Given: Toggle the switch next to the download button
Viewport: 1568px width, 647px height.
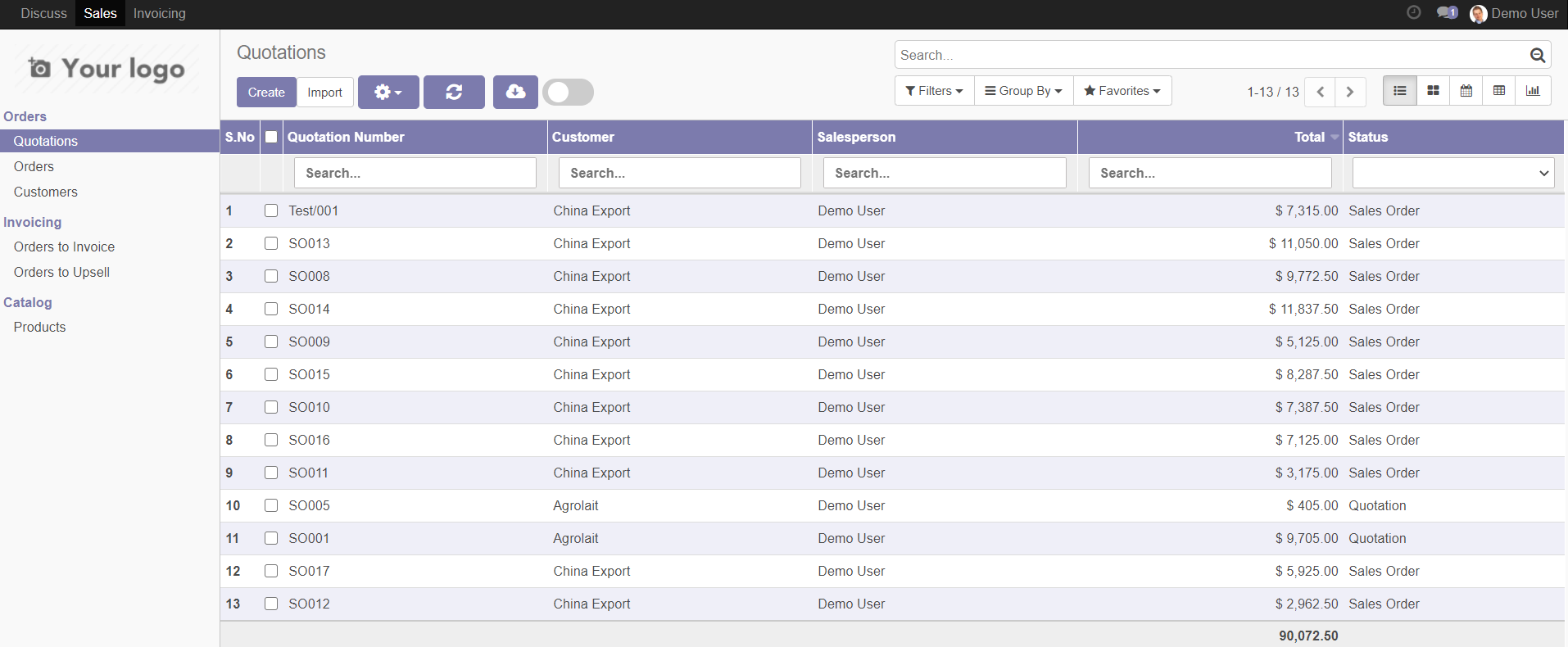Looking at the screenshot, I should (x=568, y=93).
